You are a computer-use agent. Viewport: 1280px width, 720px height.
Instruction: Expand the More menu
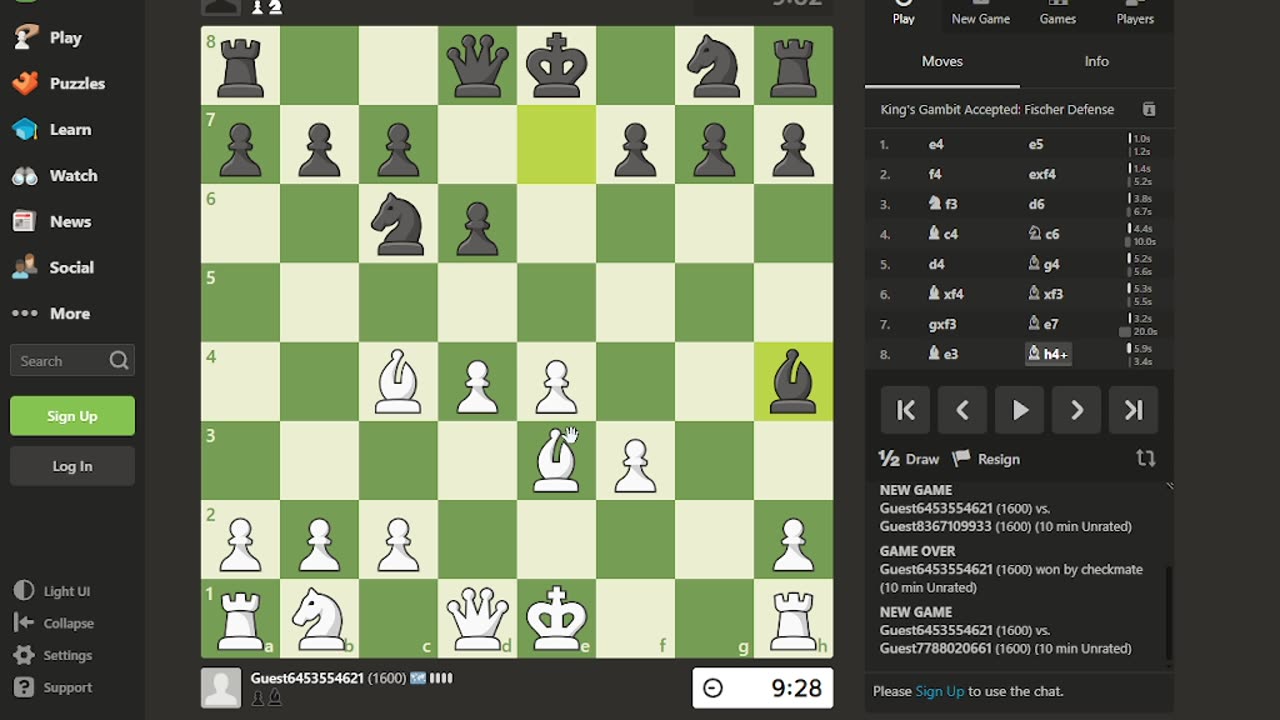click(51, 314)
